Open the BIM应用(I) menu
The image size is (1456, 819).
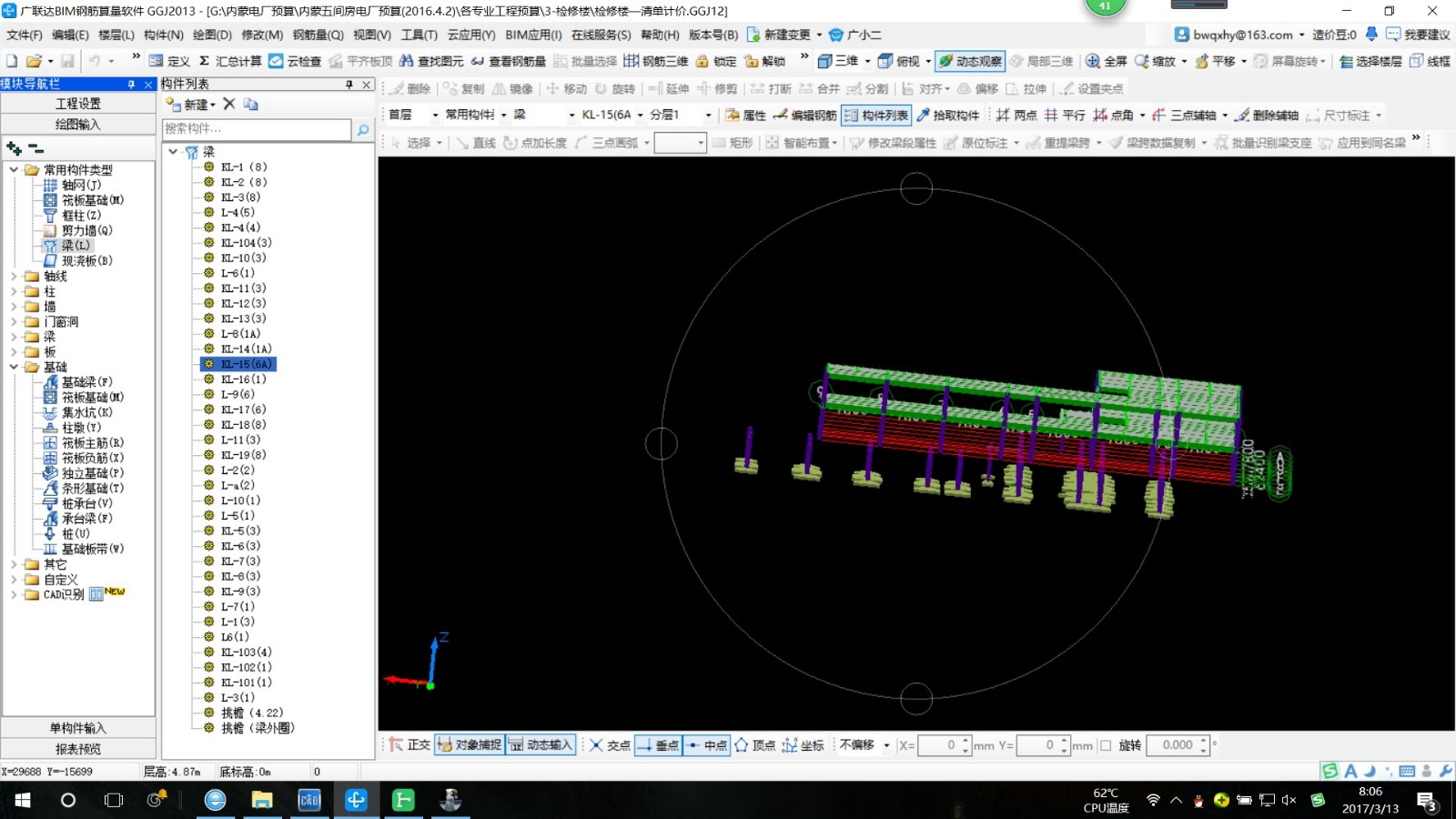[x=533, y=35]
